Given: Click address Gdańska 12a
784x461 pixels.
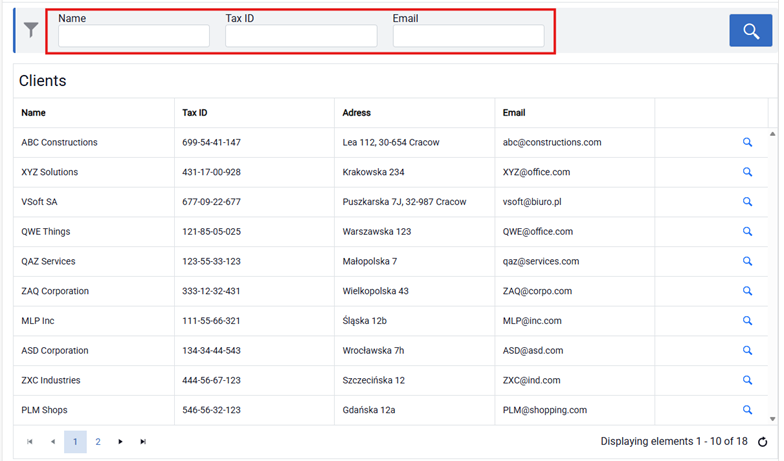Looking at the screenshot, I should (369, 410).
